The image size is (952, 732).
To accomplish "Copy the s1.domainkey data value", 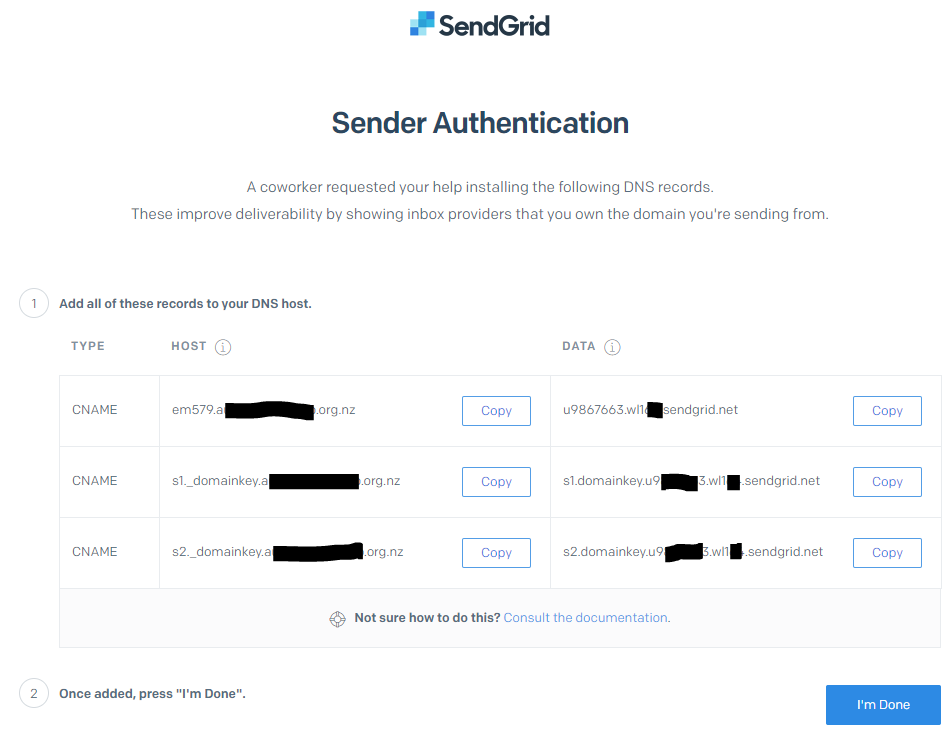I will click(x=887, y=482).
